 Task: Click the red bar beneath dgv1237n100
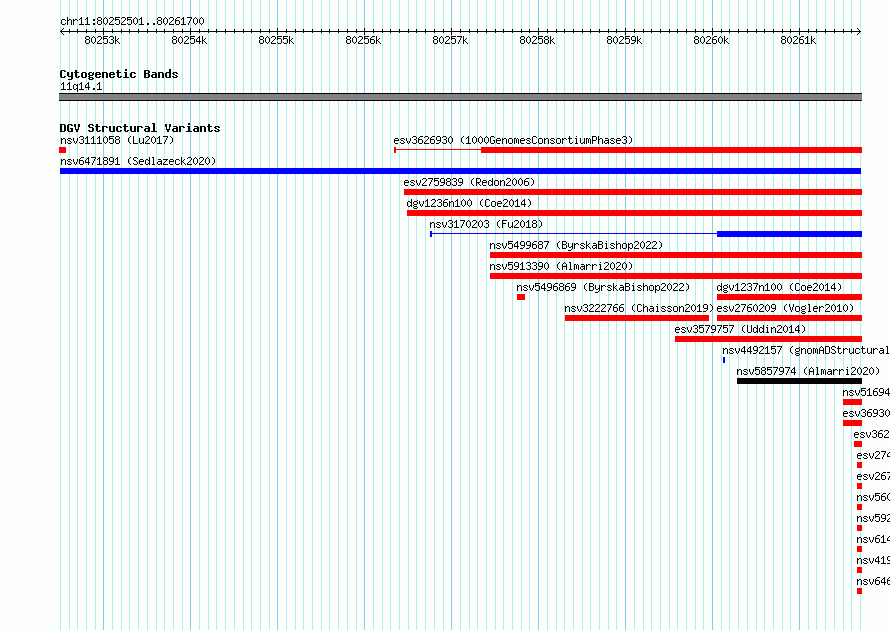click(x=790, y=297)
